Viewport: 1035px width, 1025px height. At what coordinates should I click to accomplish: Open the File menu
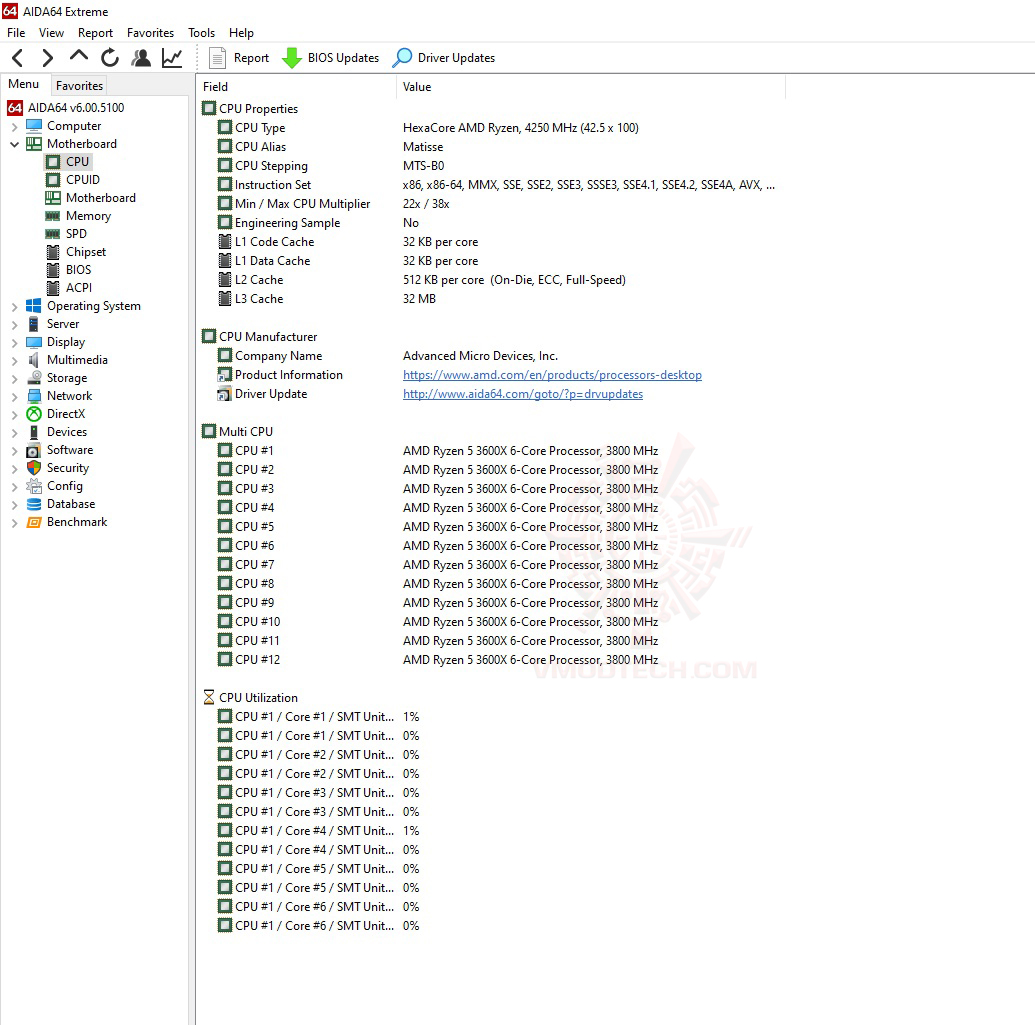tap(16, 33)
